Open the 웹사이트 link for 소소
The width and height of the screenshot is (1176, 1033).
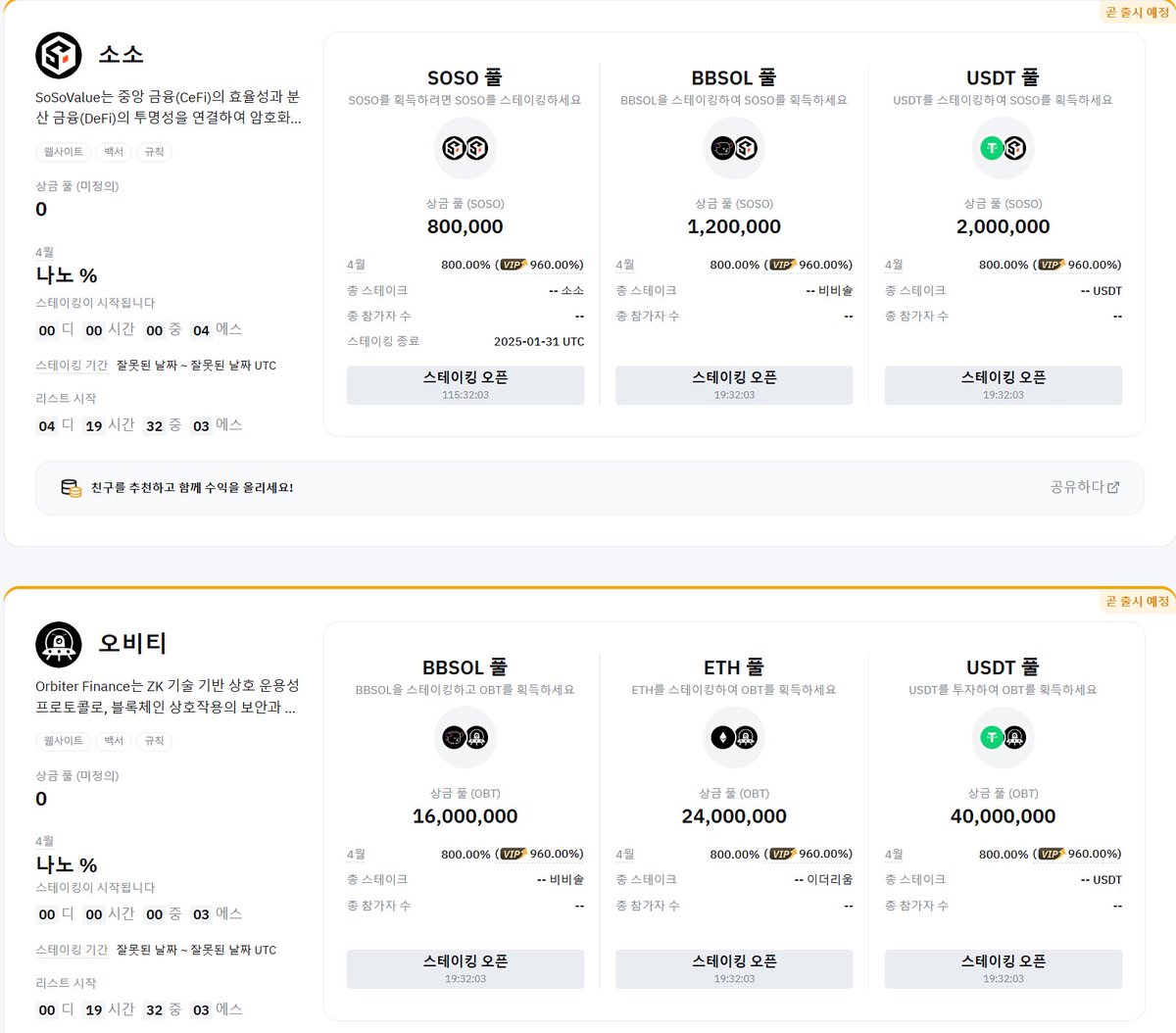click(64, 152)
